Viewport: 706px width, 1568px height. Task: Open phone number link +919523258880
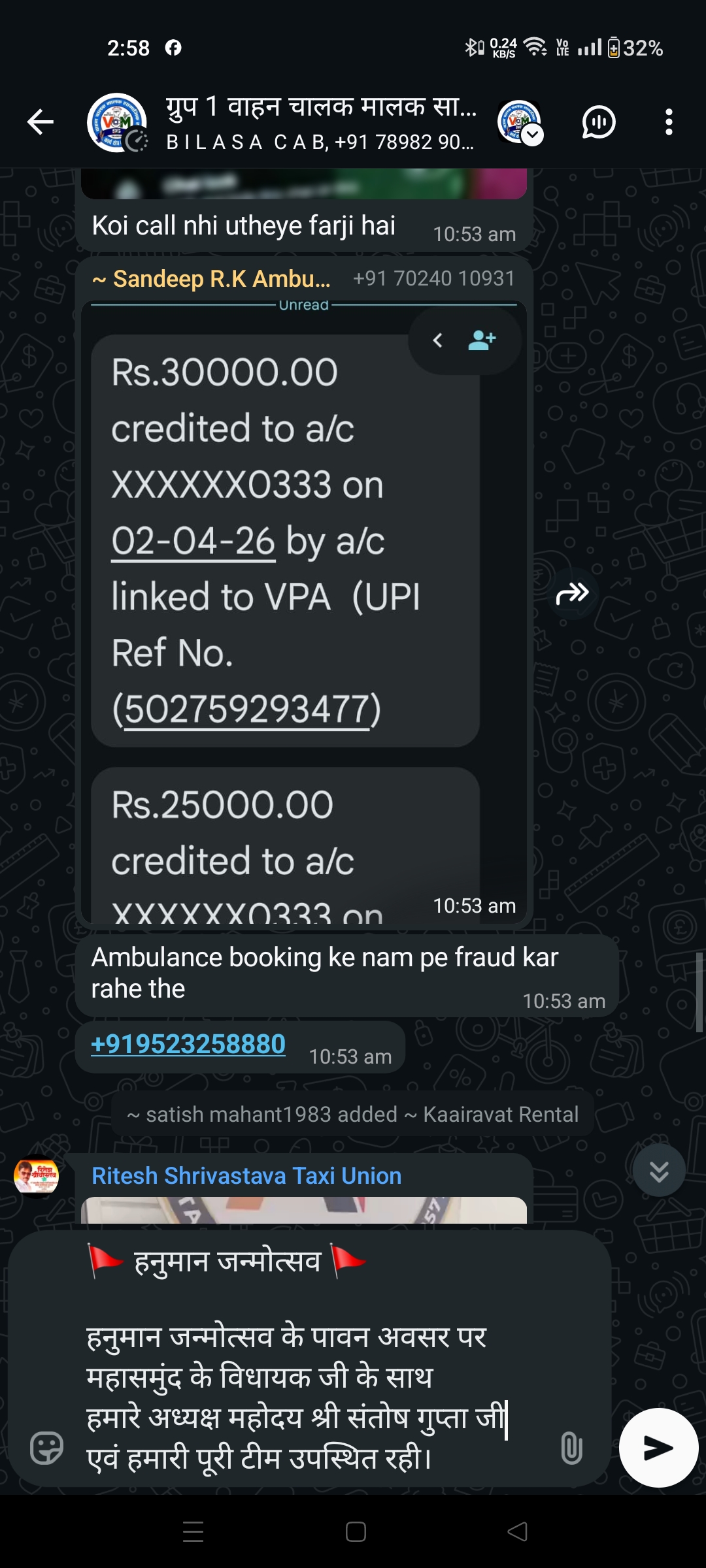pyautogui.click(x=188, y=1044)
